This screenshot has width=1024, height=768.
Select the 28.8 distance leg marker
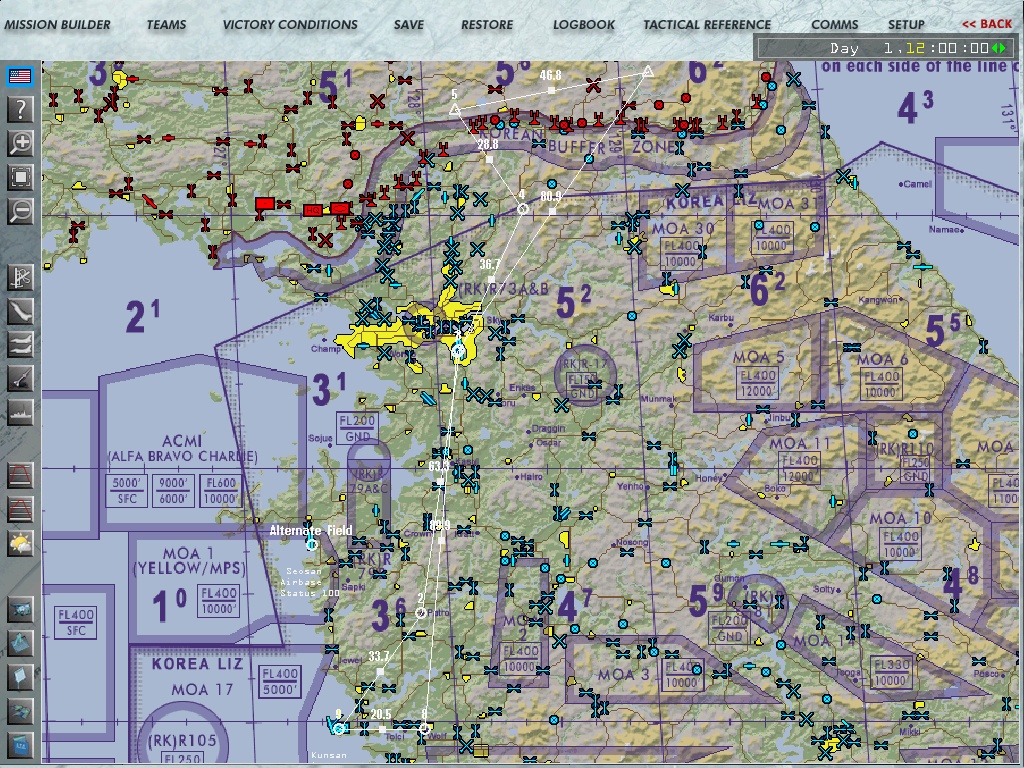point(489,159)
